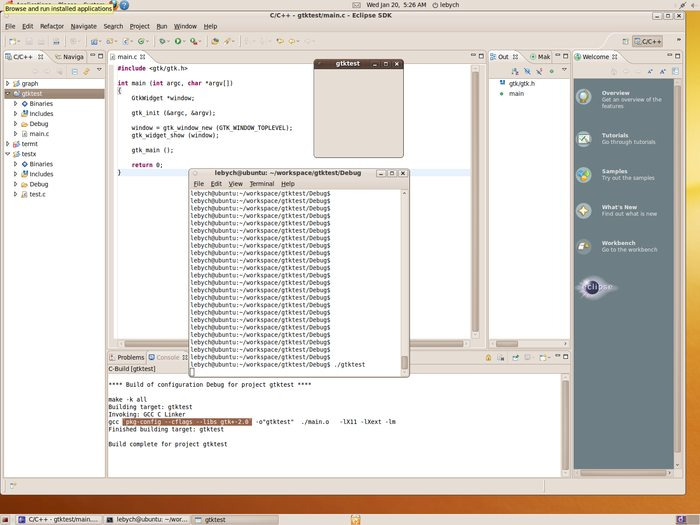This screenshot has width=700, height=525.
Task: Click the editor vertical scrollbar
Action: [x=475, y=201]
